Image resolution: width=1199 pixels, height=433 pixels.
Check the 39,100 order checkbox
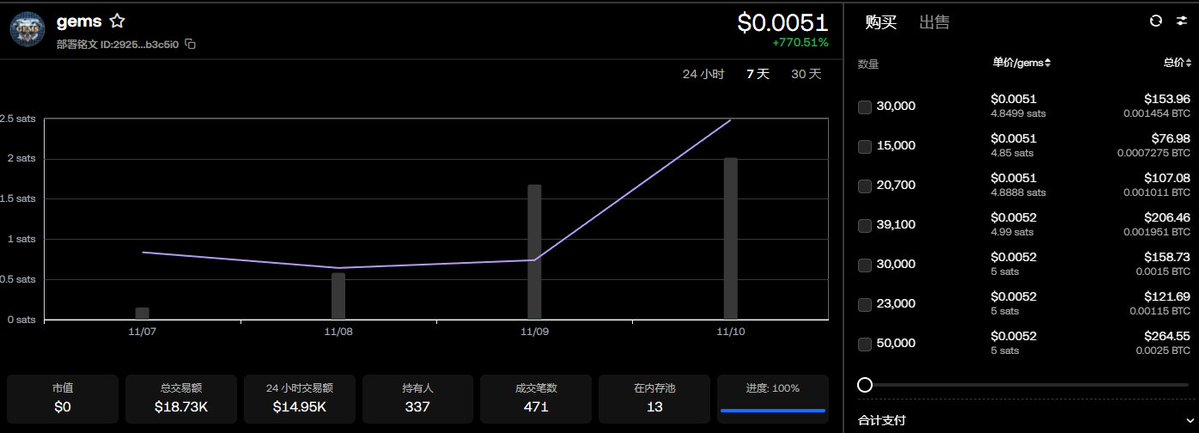tap(865, 226)
